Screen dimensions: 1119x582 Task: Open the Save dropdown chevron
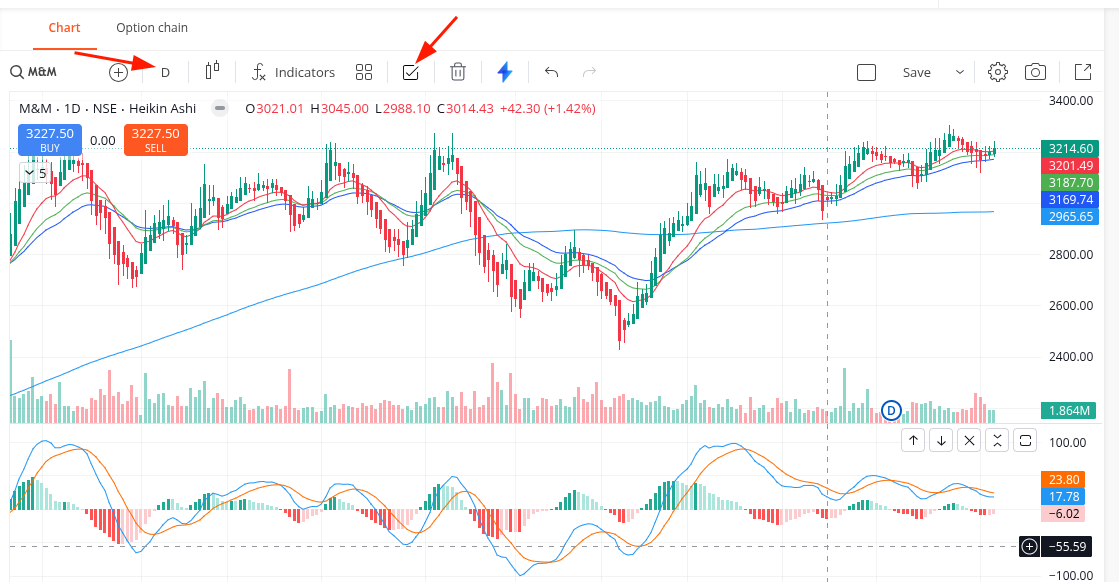pyautogui.click(x=959, y=71)
